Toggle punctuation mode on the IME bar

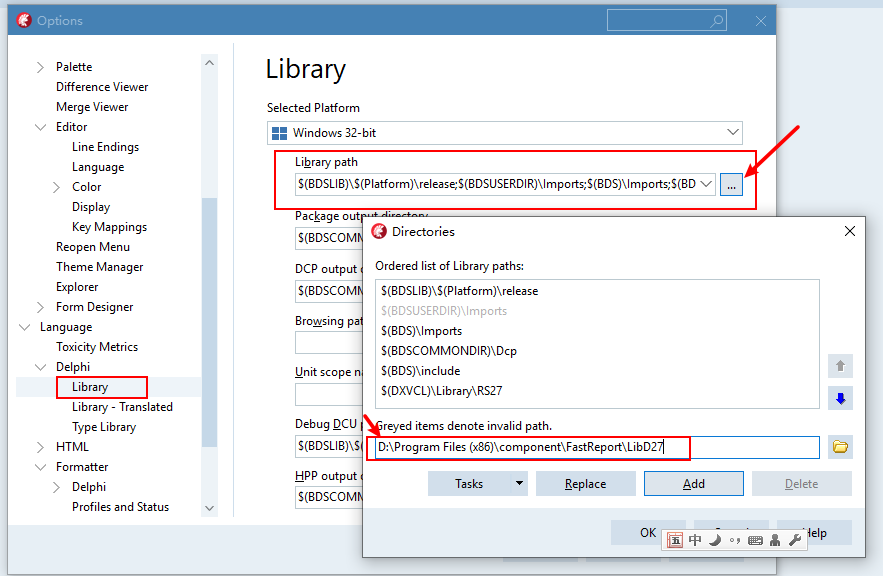(x=733, y=540)
